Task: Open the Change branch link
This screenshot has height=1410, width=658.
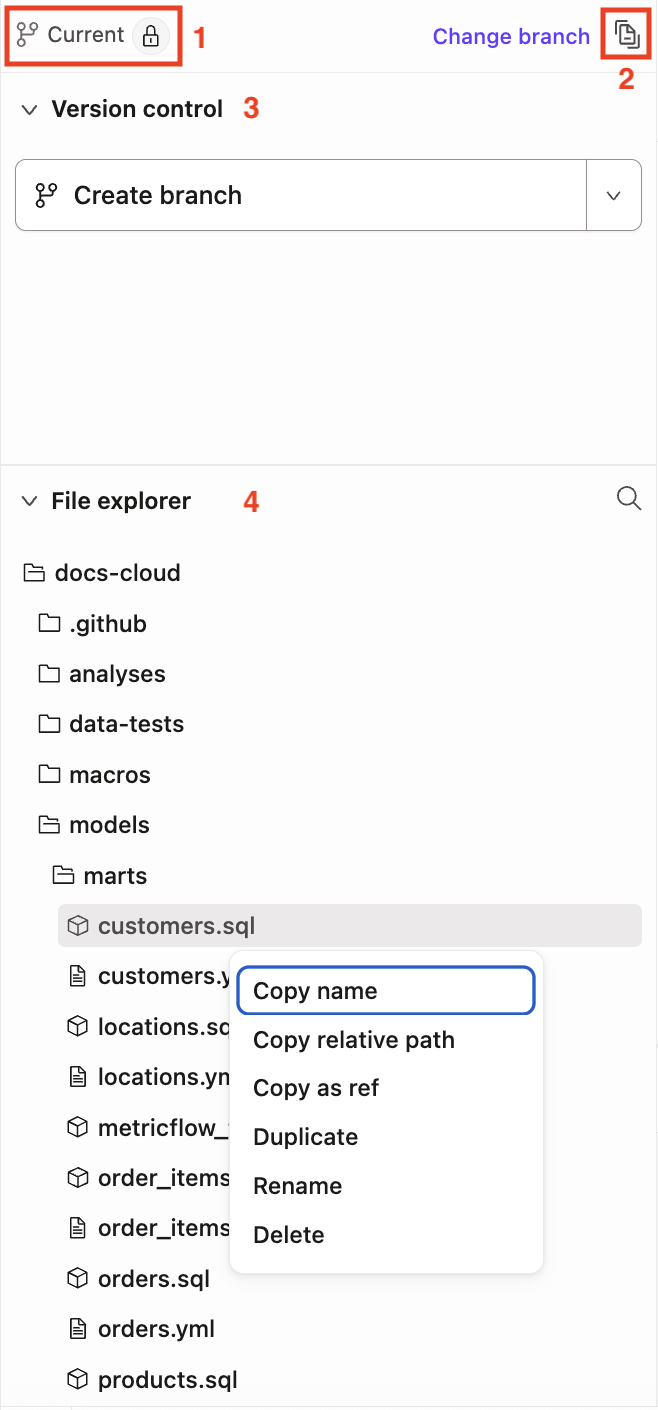Action: [x=511, y=36]
